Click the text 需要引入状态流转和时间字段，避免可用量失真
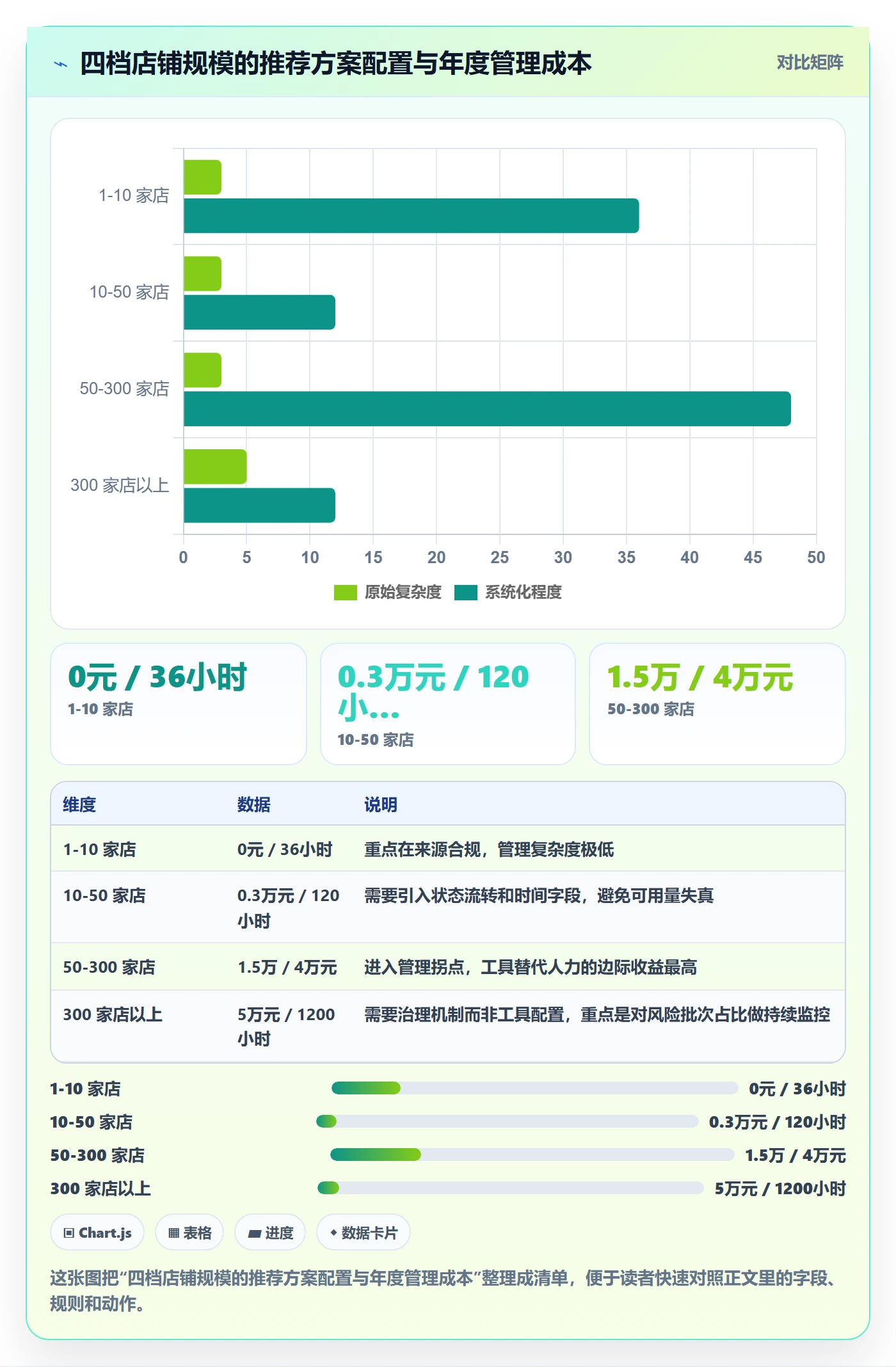The width and height of the screenshot is (896, 1367). pos(539,895)
